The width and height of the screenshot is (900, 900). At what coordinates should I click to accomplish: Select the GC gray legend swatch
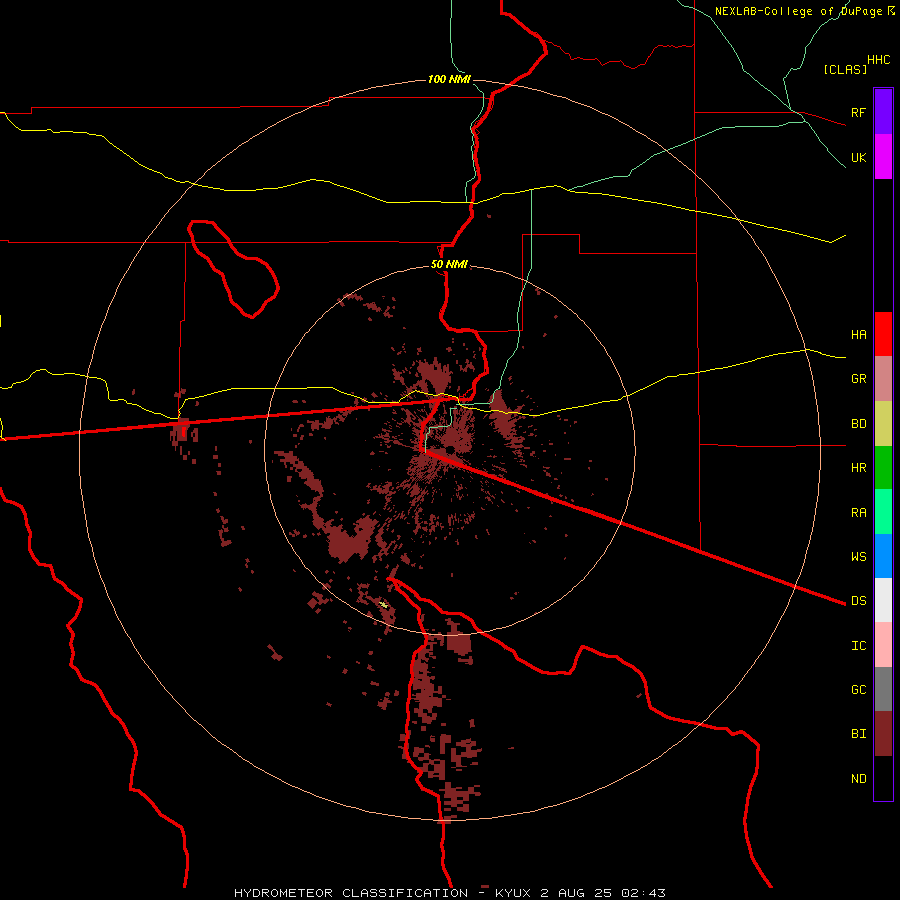[x=883, y=689]
